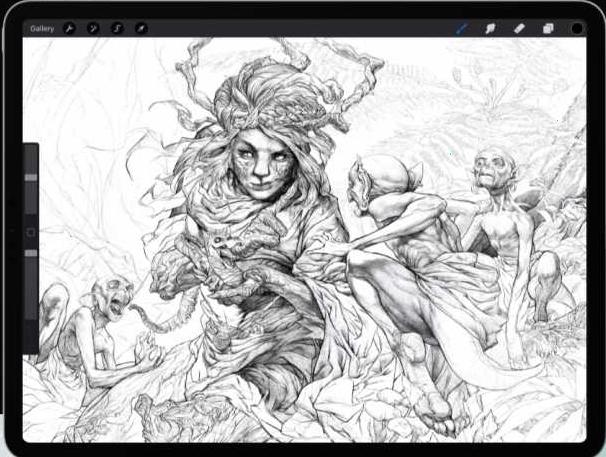Open the Layers panel
Image resolution: width=606 pixels, height=457 pixels.
click(548, 28)
